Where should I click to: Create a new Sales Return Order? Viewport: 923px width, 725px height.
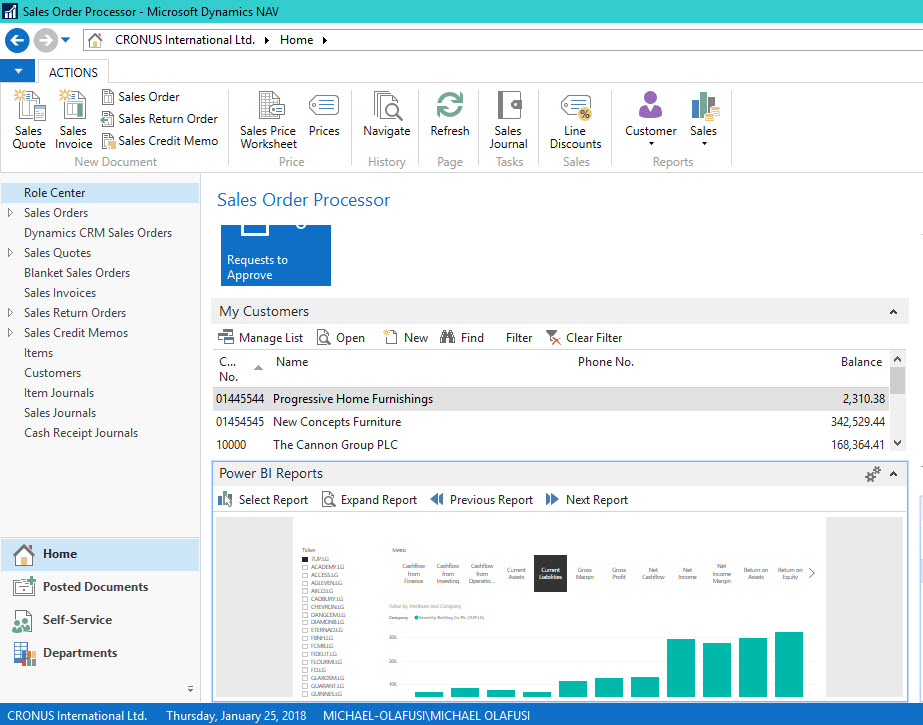(160, 119)
